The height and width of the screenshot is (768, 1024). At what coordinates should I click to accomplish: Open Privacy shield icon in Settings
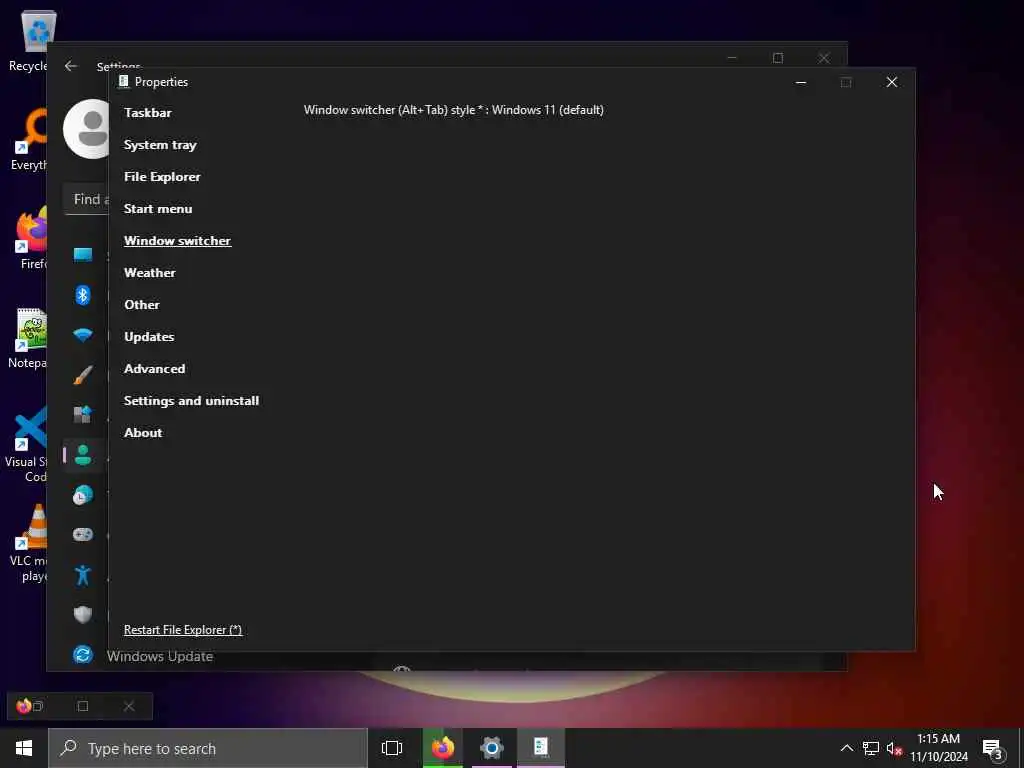pos(83,615)
